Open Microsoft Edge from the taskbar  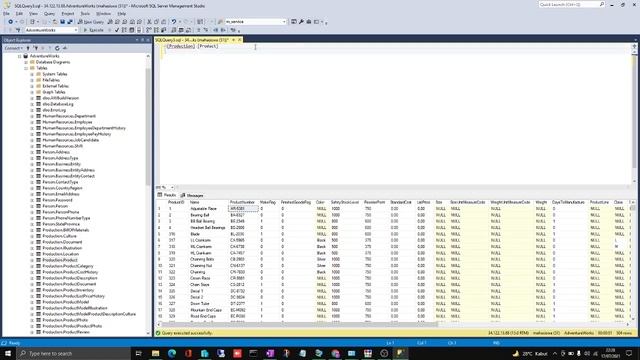coord(172,353)
